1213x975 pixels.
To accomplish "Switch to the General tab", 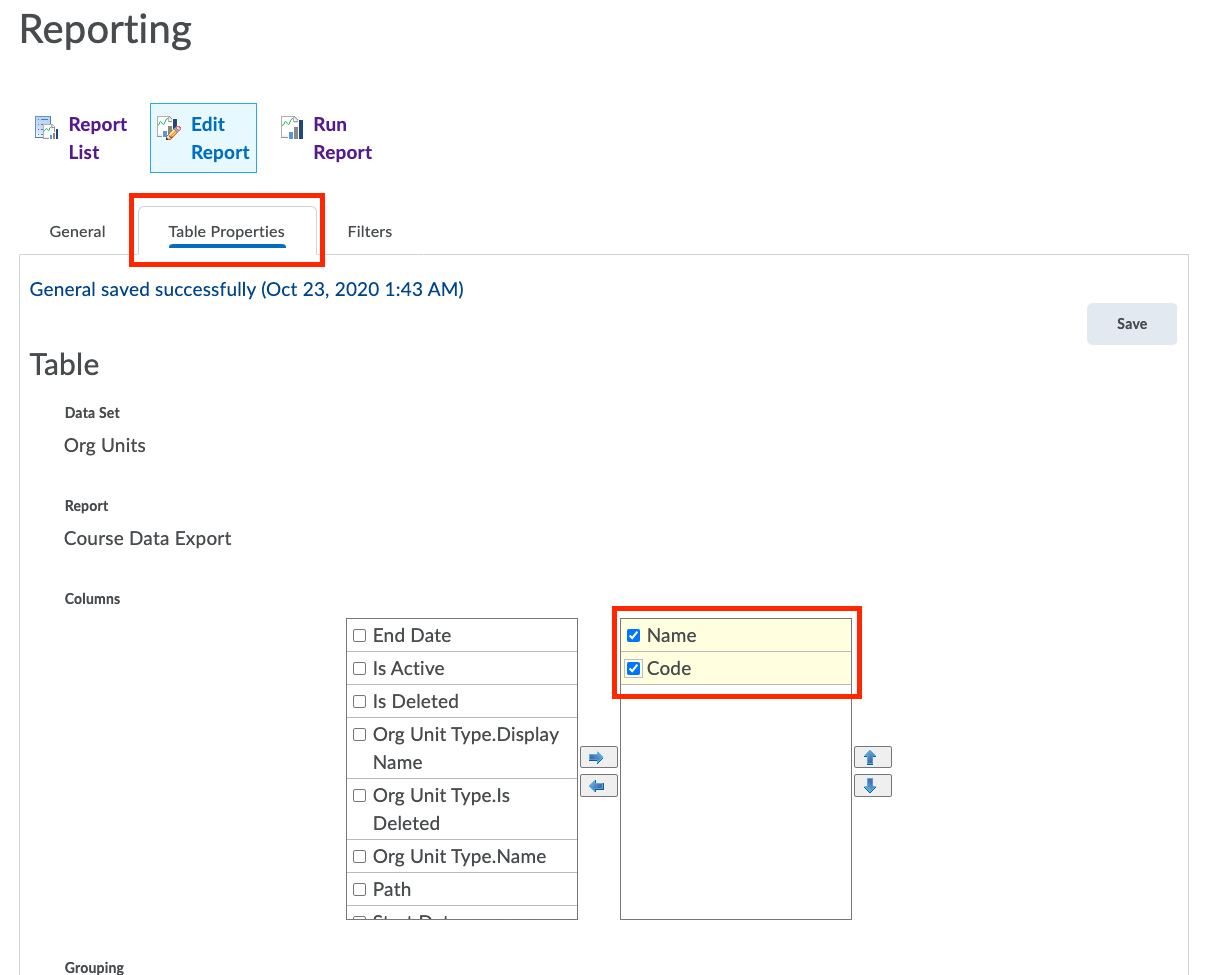I will click(77, 232).
